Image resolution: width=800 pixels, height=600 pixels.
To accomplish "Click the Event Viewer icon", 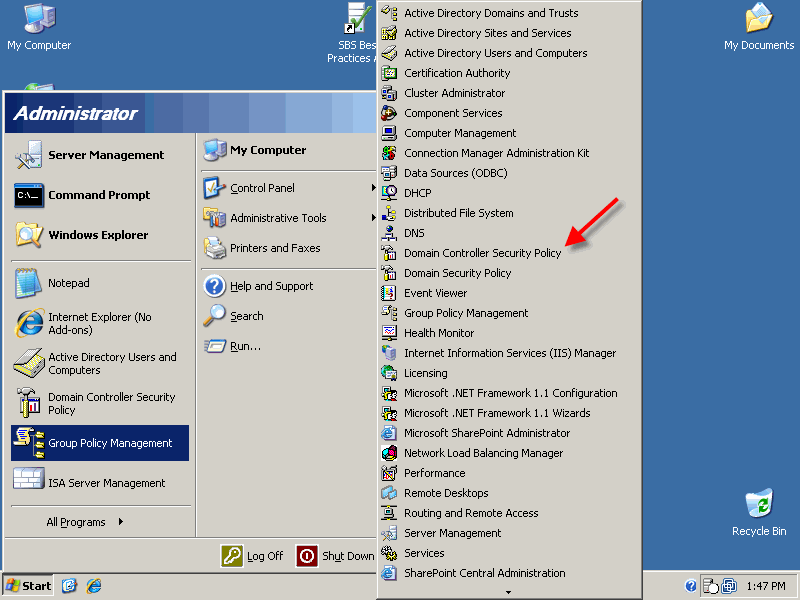I will (x=389, y=293).
